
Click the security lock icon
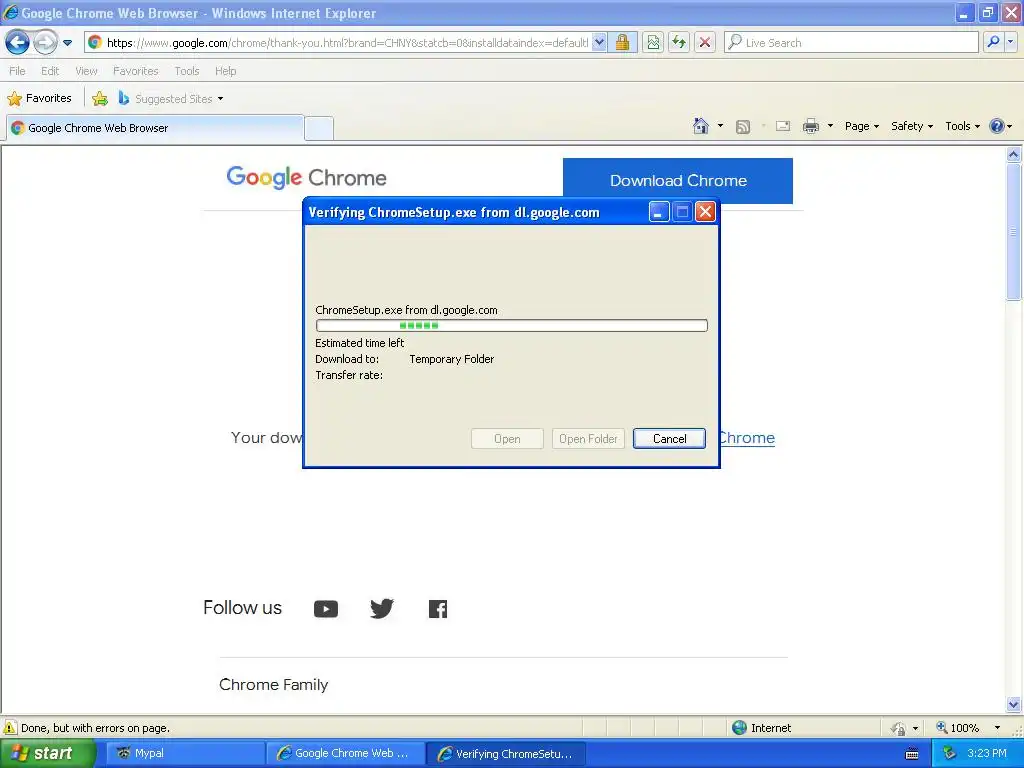point(622,43)
